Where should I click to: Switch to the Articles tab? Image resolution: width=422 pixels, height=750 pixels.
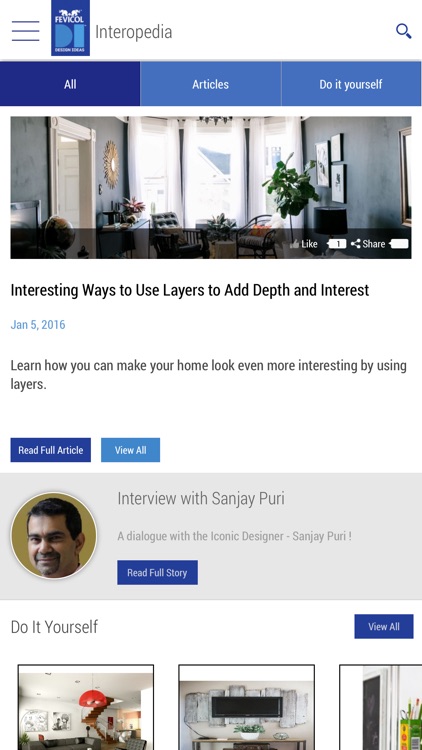point(211,84)
